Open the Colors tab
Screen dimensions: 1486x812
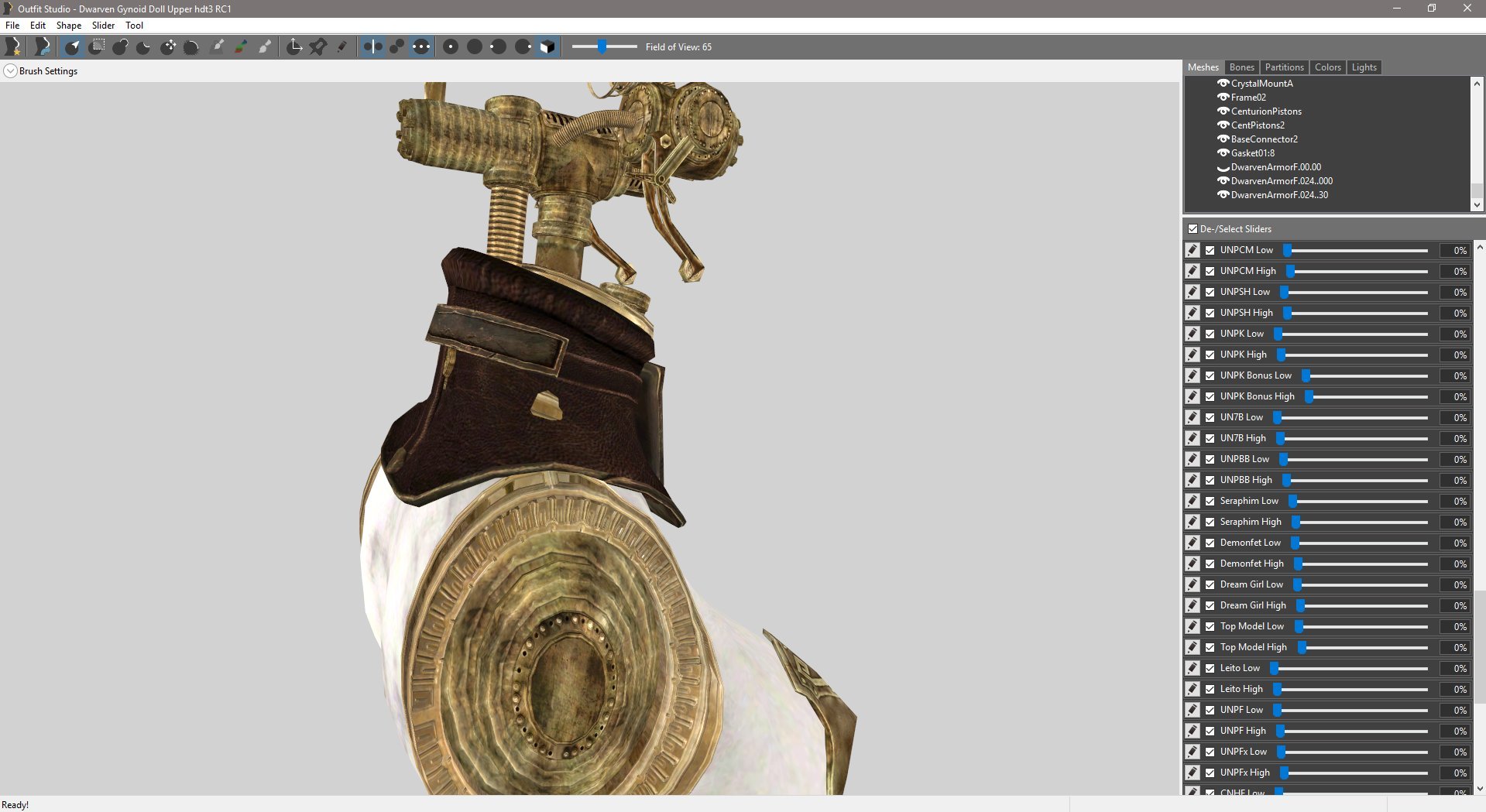pos(1327,67)
